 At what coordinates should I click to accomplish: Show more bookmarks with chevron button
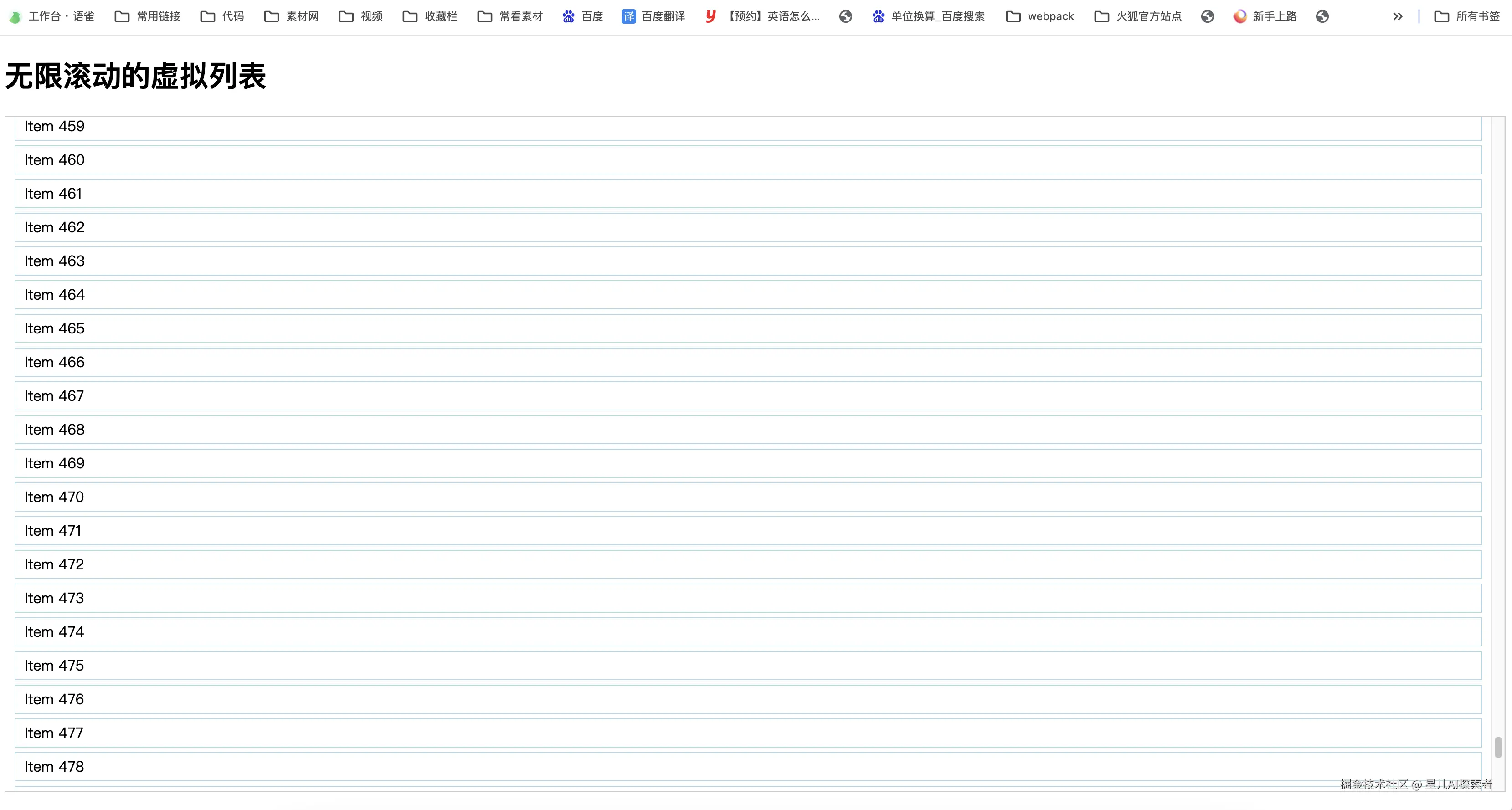click(x=1398, y=16)
